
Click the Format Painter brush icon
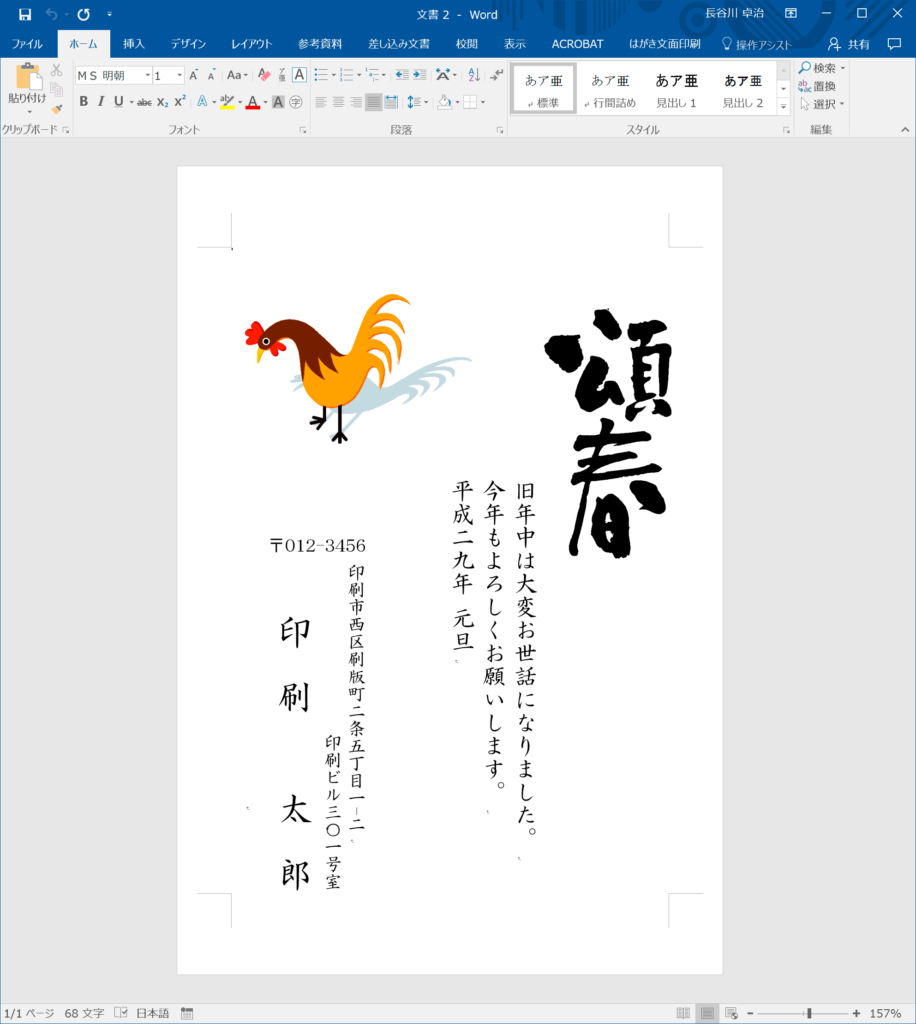click(57, 108)
